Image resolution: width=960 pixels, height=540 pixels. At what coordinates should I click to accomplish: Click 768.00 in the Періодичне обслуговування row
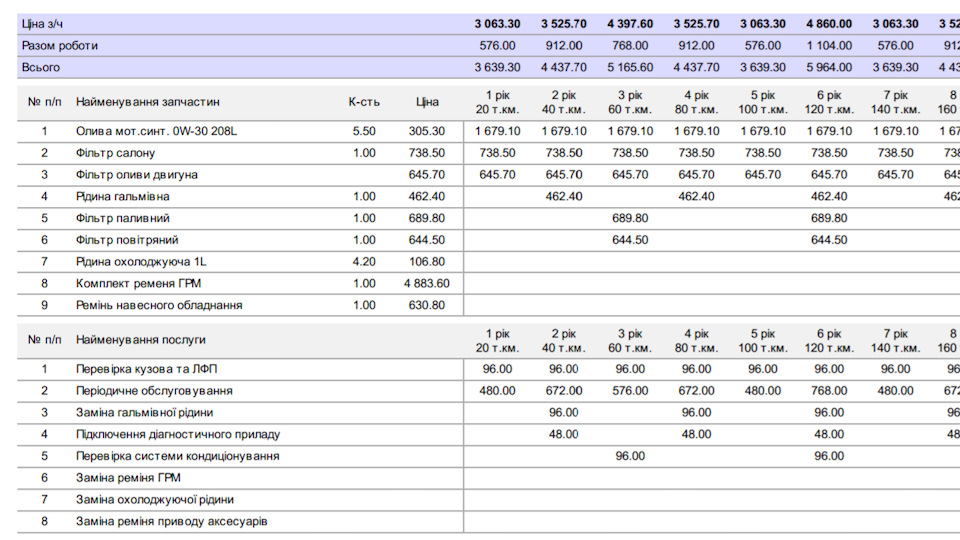(x=829, y=391)
